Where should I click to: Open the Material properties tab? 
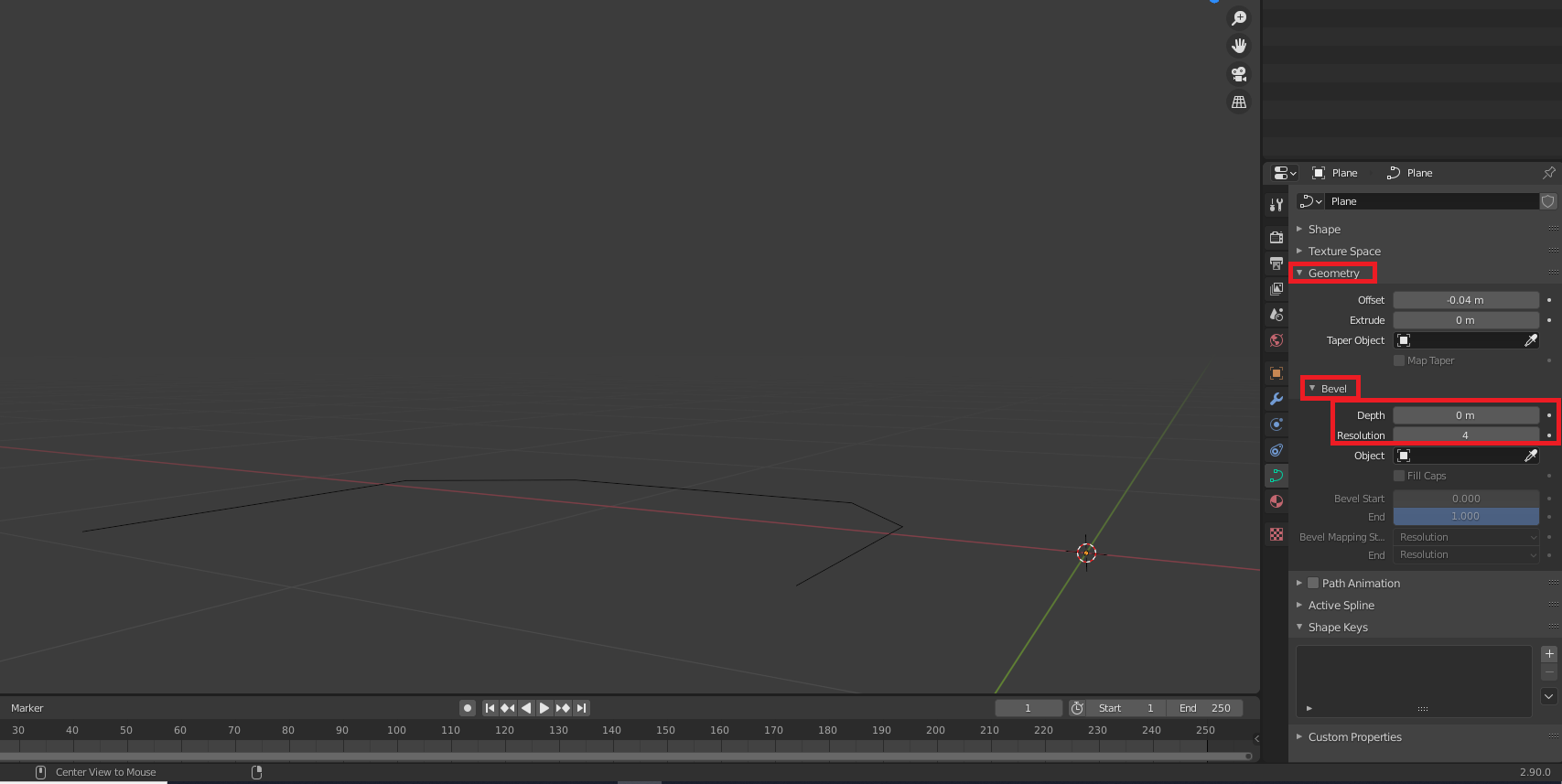(x=1277, y=501)
